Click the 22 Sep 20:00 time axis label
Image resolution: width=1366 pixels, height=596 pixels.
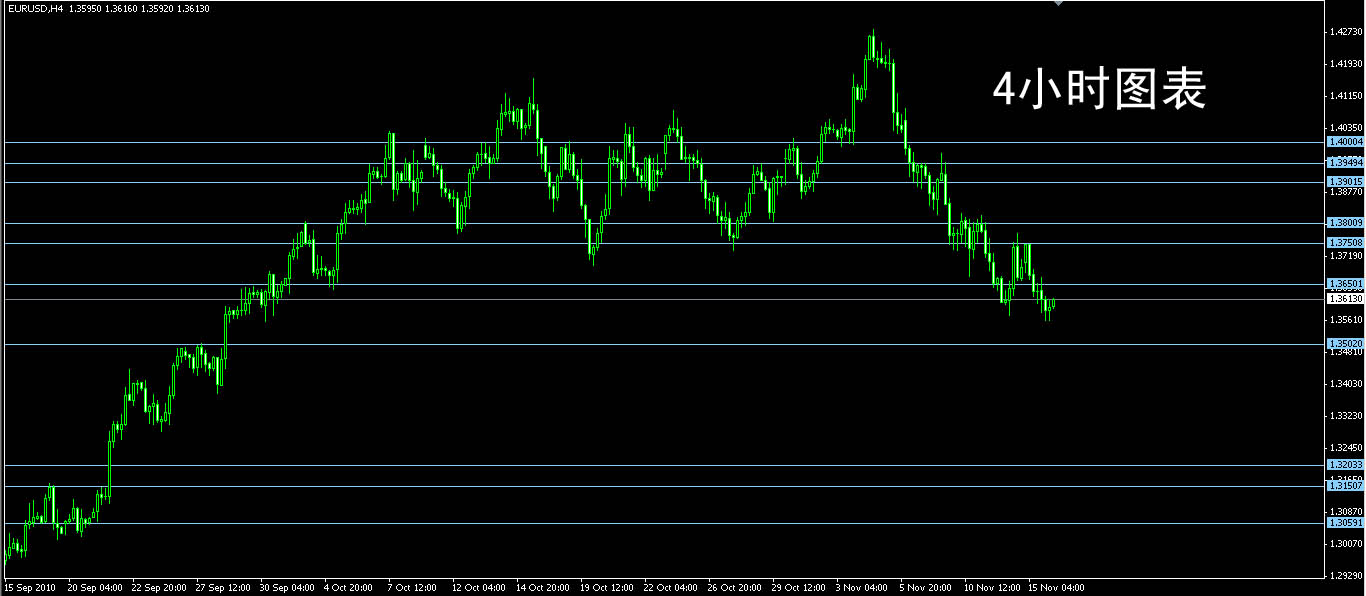point(159,588)
